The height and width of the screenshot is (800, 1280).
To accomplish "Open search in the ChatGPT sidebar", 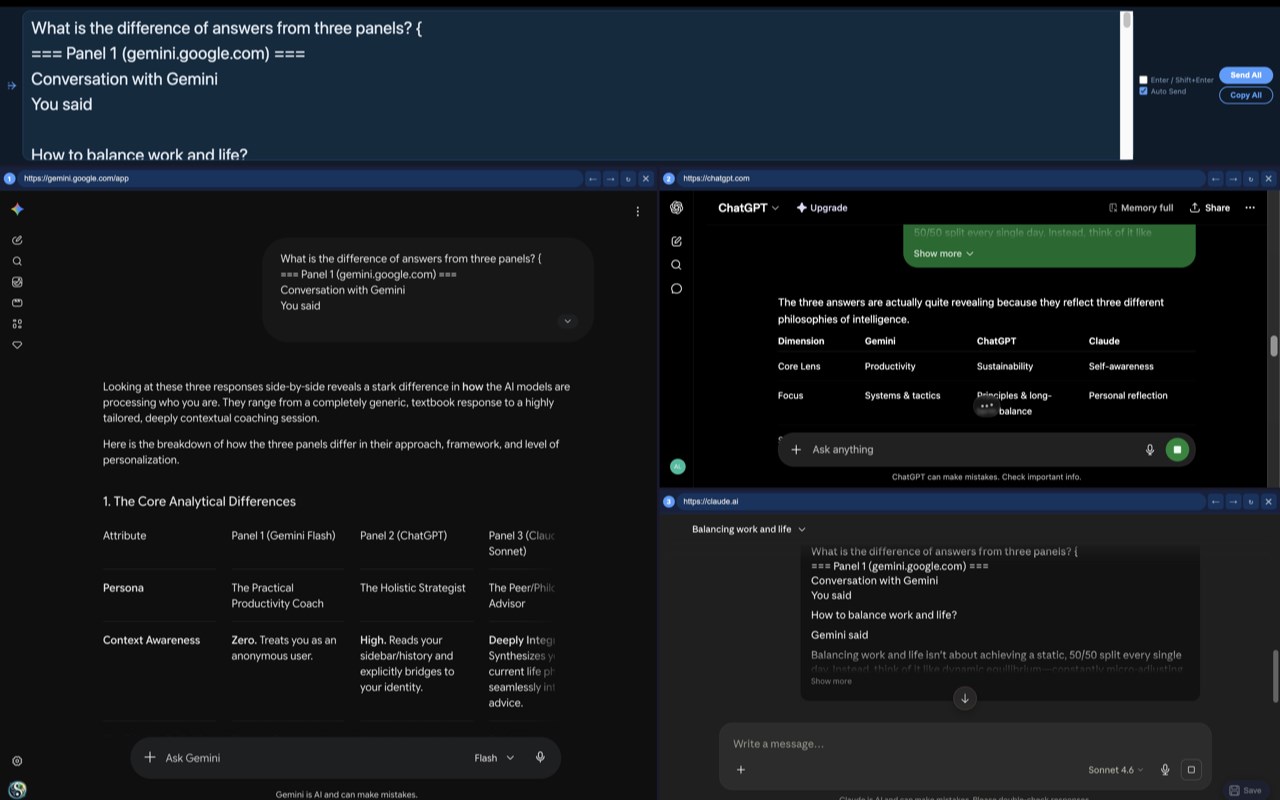I will click(x=677, y=265).
